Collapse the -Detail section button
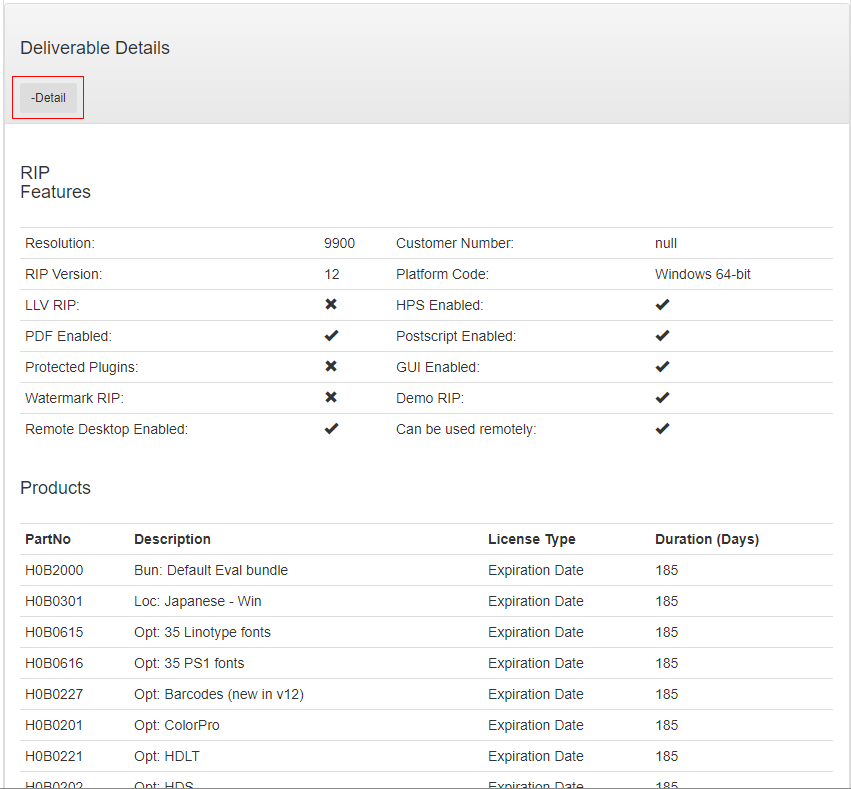This screenshot has width=851, height=789. [x=48, y=98]
